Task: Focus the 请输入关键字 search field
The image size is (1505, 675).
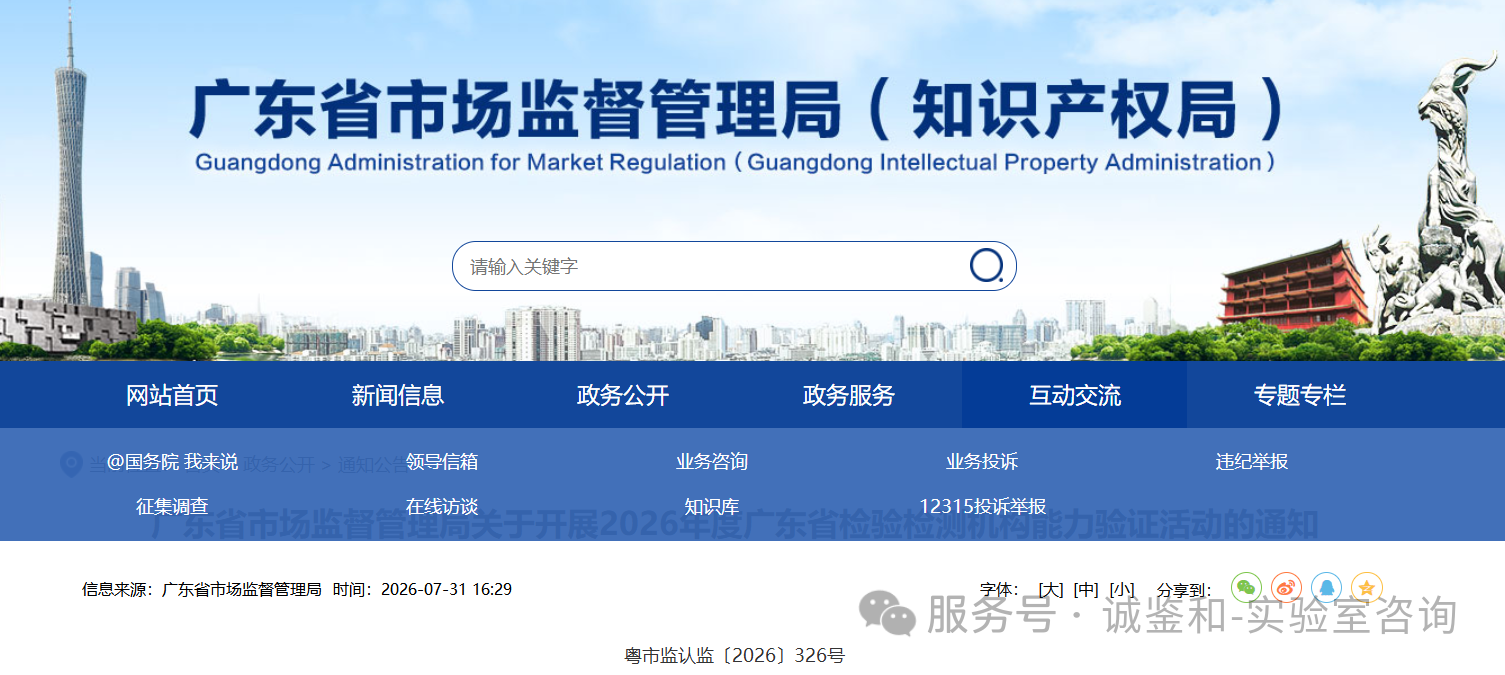Action: point(734,266)
